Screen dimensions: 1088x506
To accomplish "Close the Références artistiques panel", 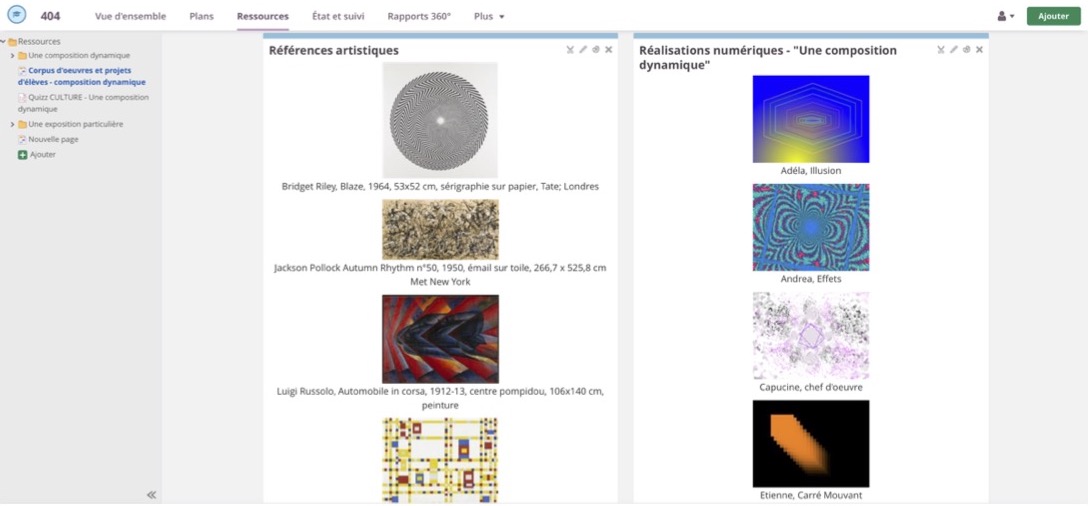I will pyautogui.click(x=608, y=50).
